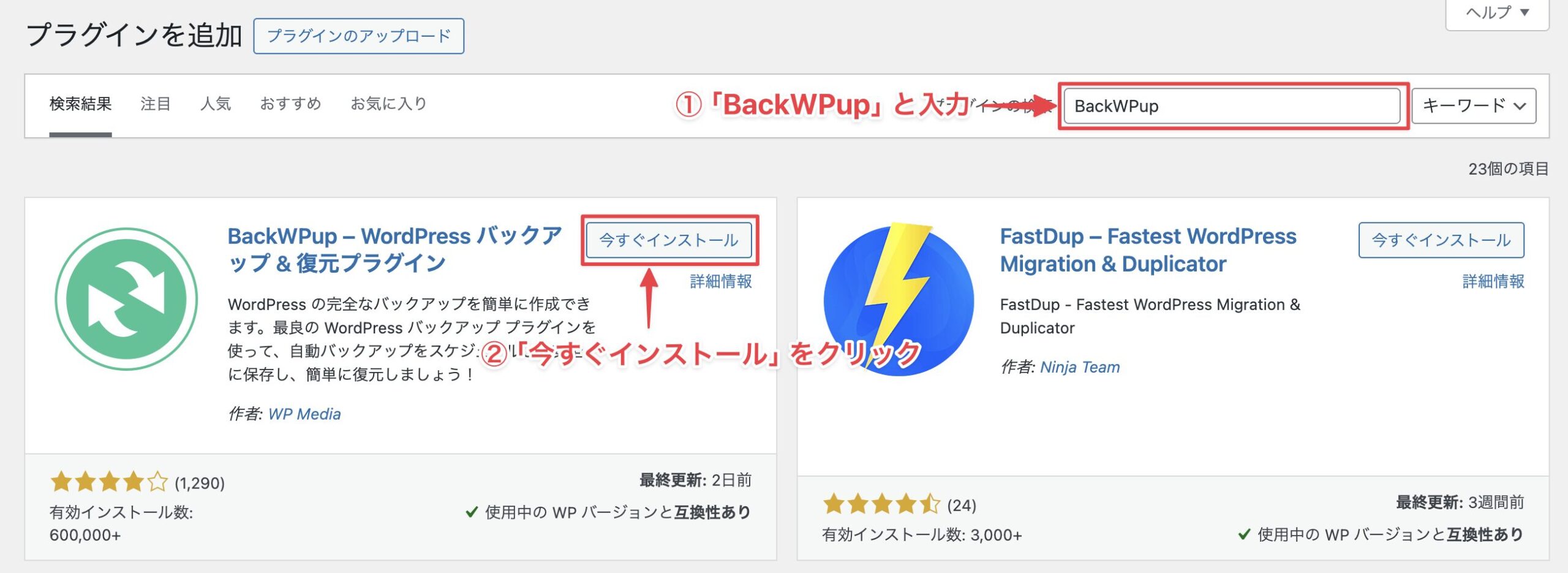Open the キーワード search type dropdown

(x=1474, y=106)
